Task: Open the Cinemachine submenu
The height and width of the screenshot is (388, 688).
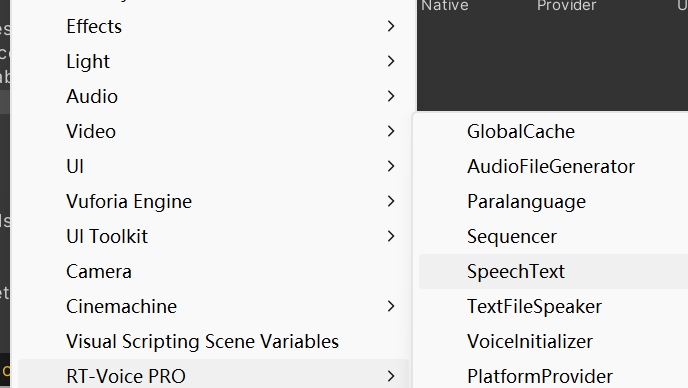Action: [213, 306]
